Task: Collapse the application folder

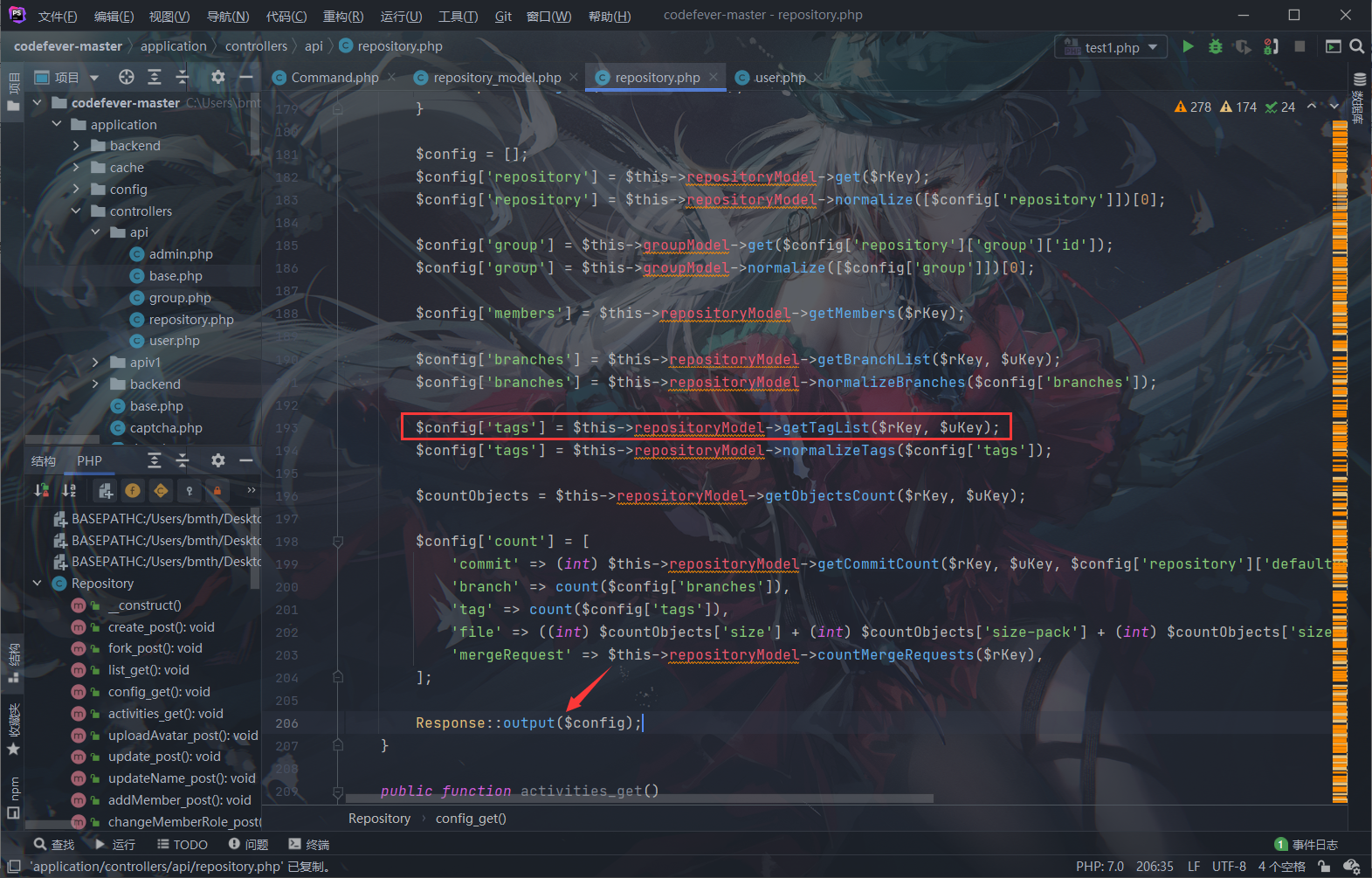Action: click(57, 124)
